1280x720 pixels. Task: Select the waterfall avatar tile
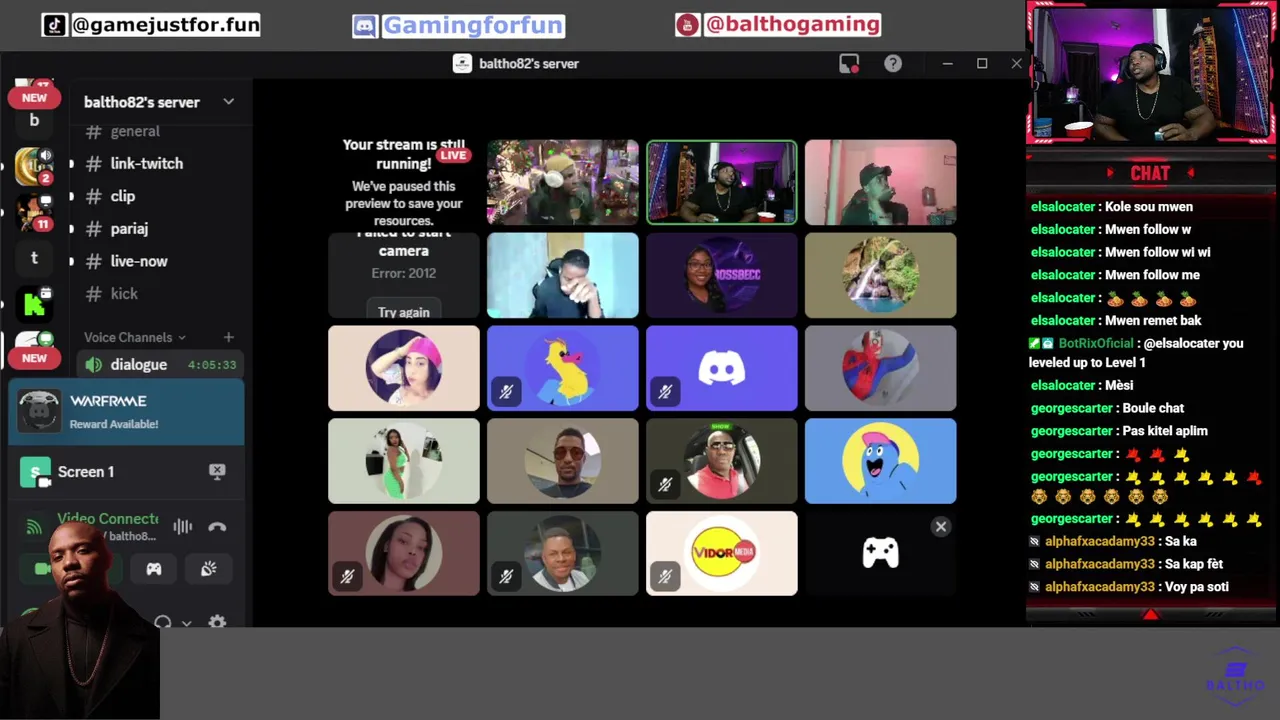(881, 275)
